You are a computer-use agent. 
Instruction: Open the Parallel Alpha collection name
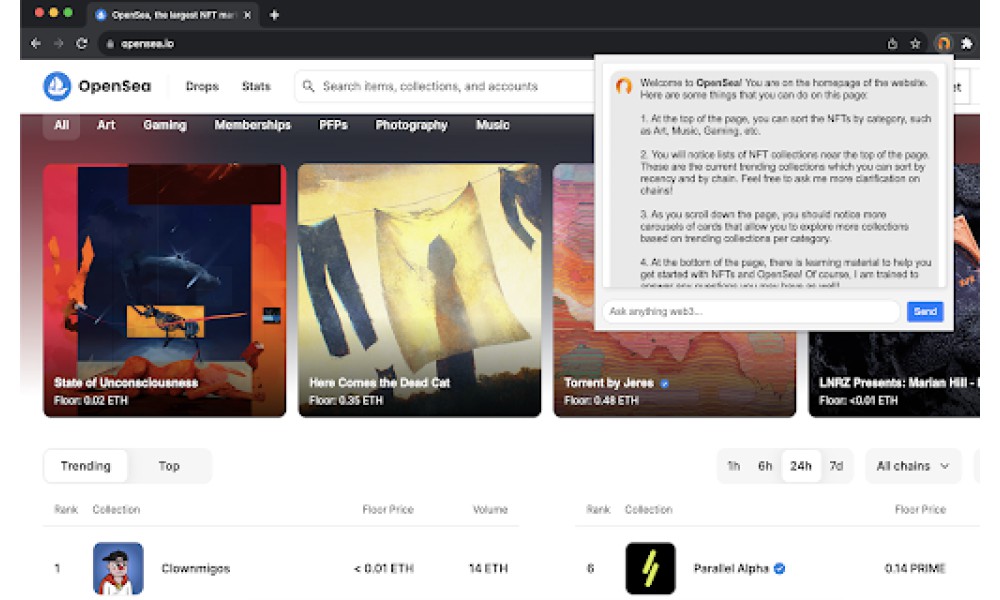click(731, 568)
